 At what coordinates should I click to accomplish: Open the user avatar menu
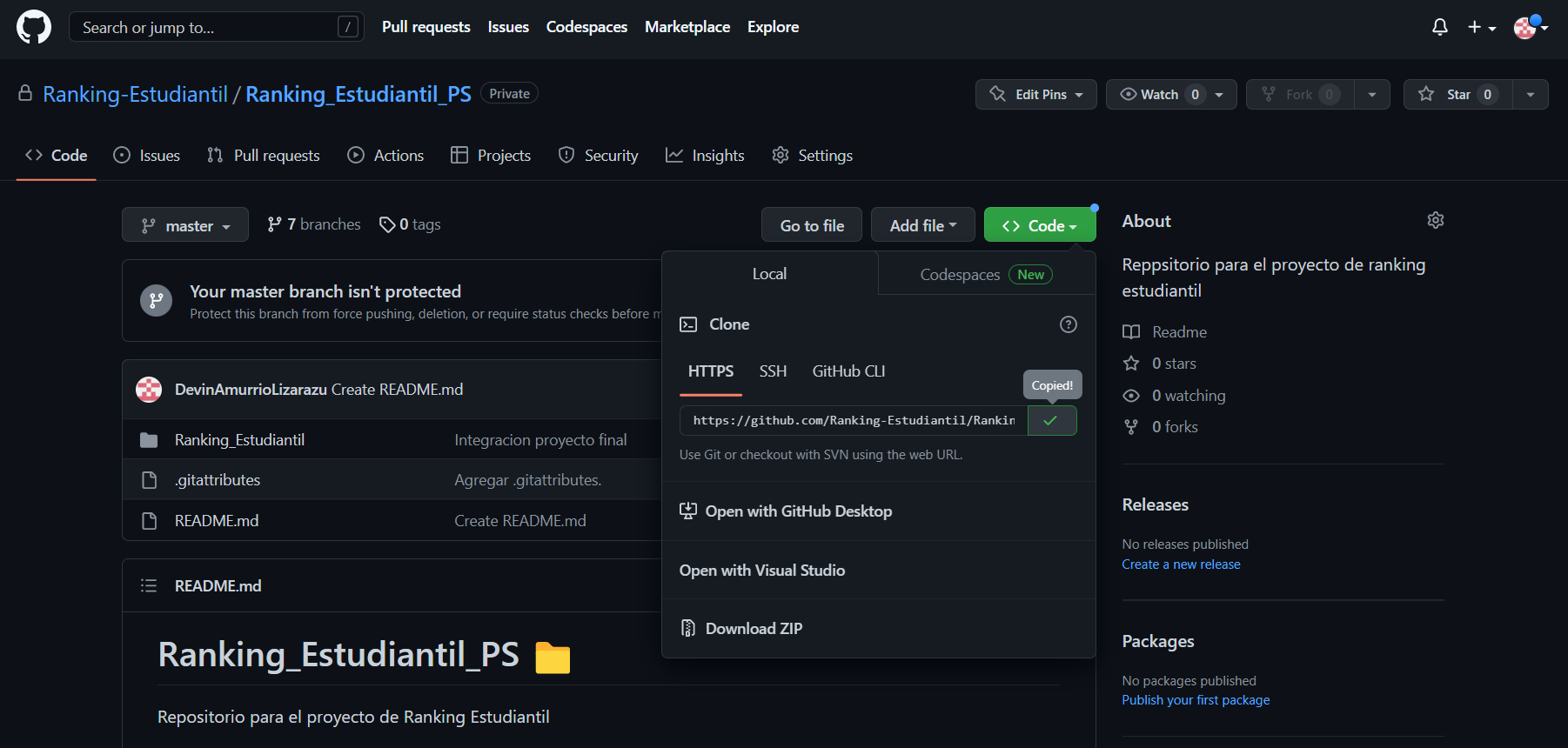pos(1531,27)
